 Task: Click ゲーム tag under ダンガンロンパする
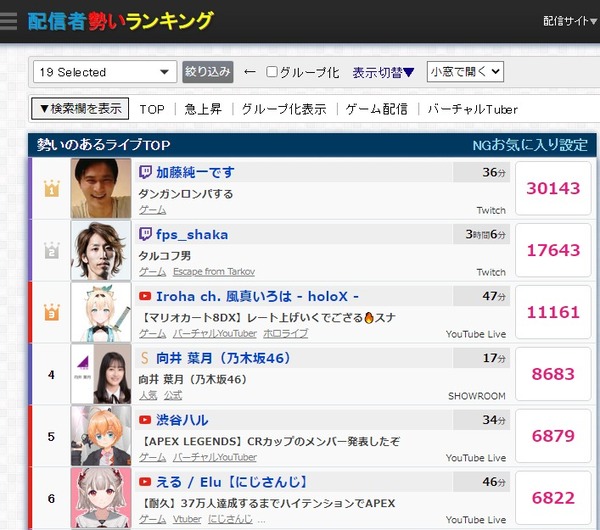coord(152,210)
